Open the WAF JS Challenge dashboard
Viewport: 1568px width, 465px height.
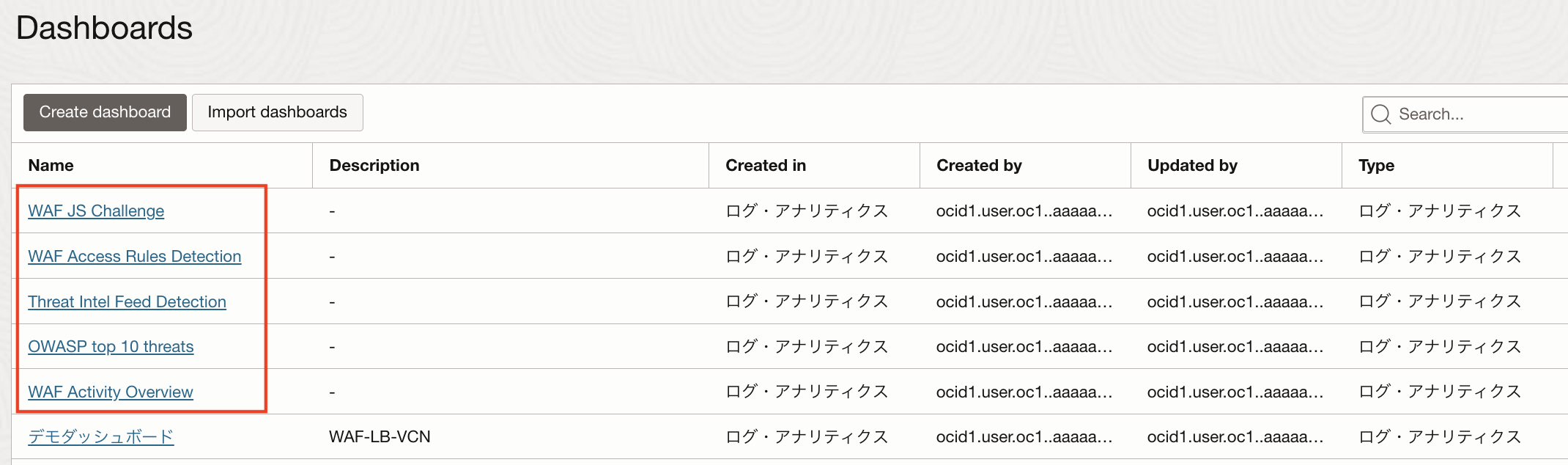(x=96, y=211)
